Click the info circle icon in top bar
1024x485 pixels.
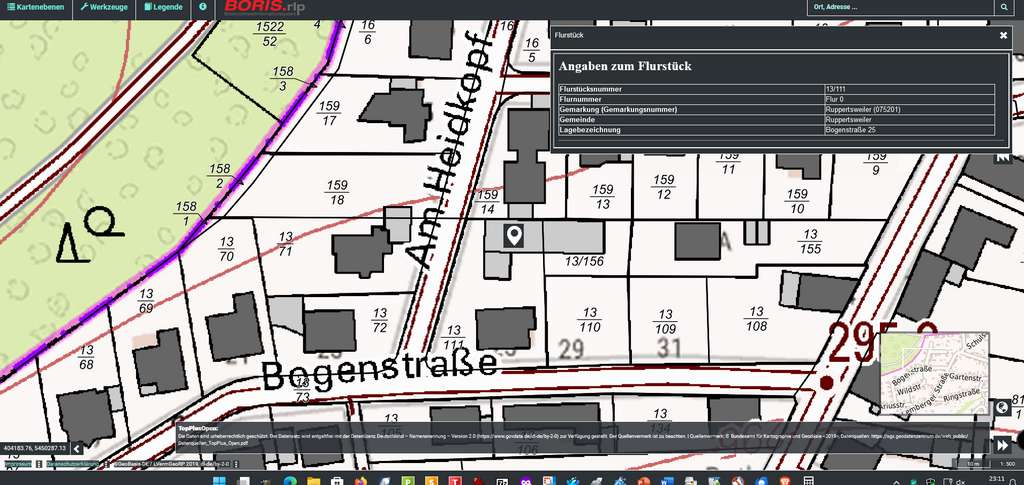pyautogui.click(x=202, y=7)
